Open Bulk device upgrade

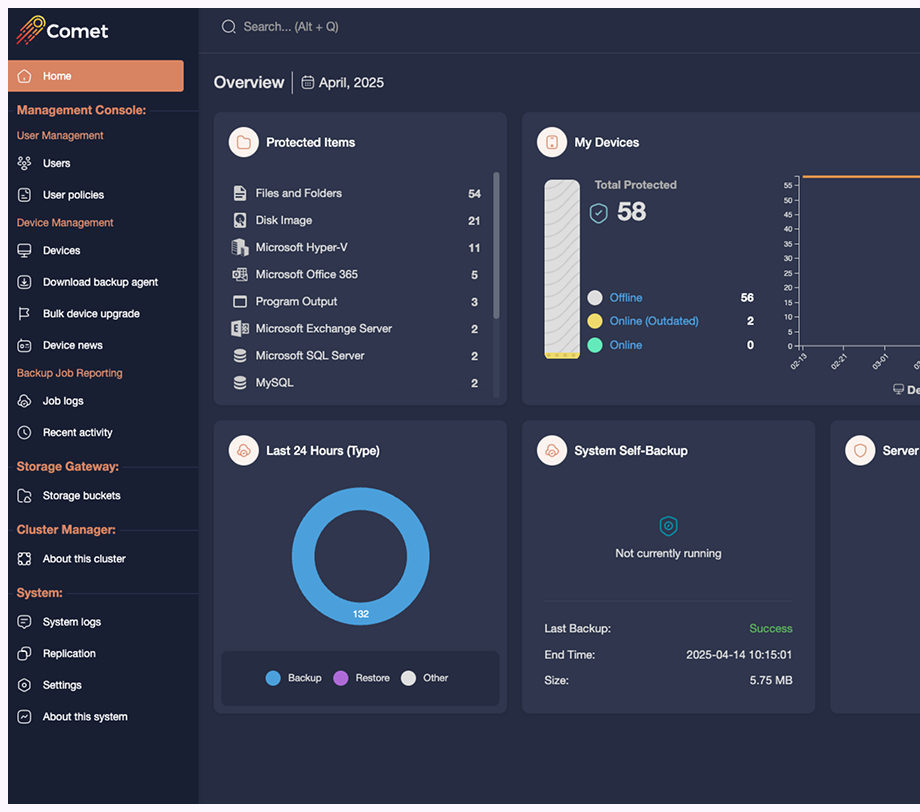(91, 314)
